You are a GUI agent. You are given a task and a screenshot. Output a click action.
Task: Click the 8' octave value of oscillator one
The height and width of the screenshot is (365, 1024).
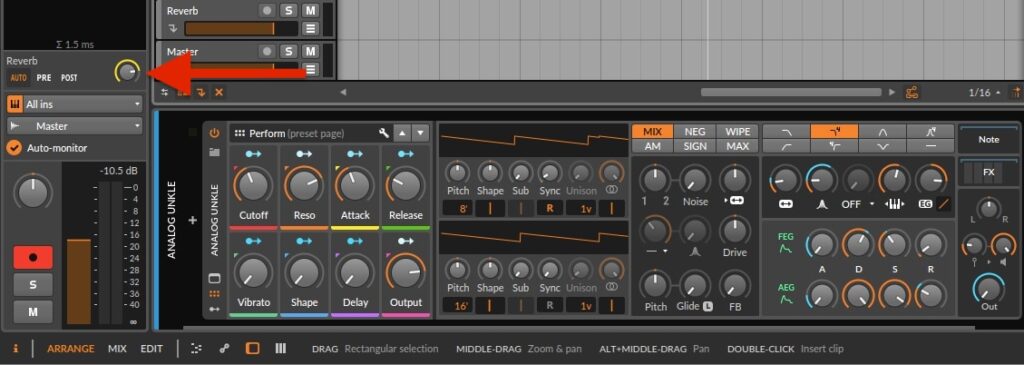pyautogui.click(x=458, y=208)
